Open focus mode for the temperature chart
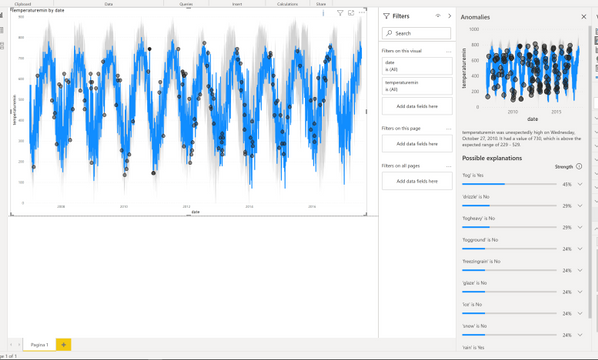This screenshot has width=598, height=360. [351, 13]
